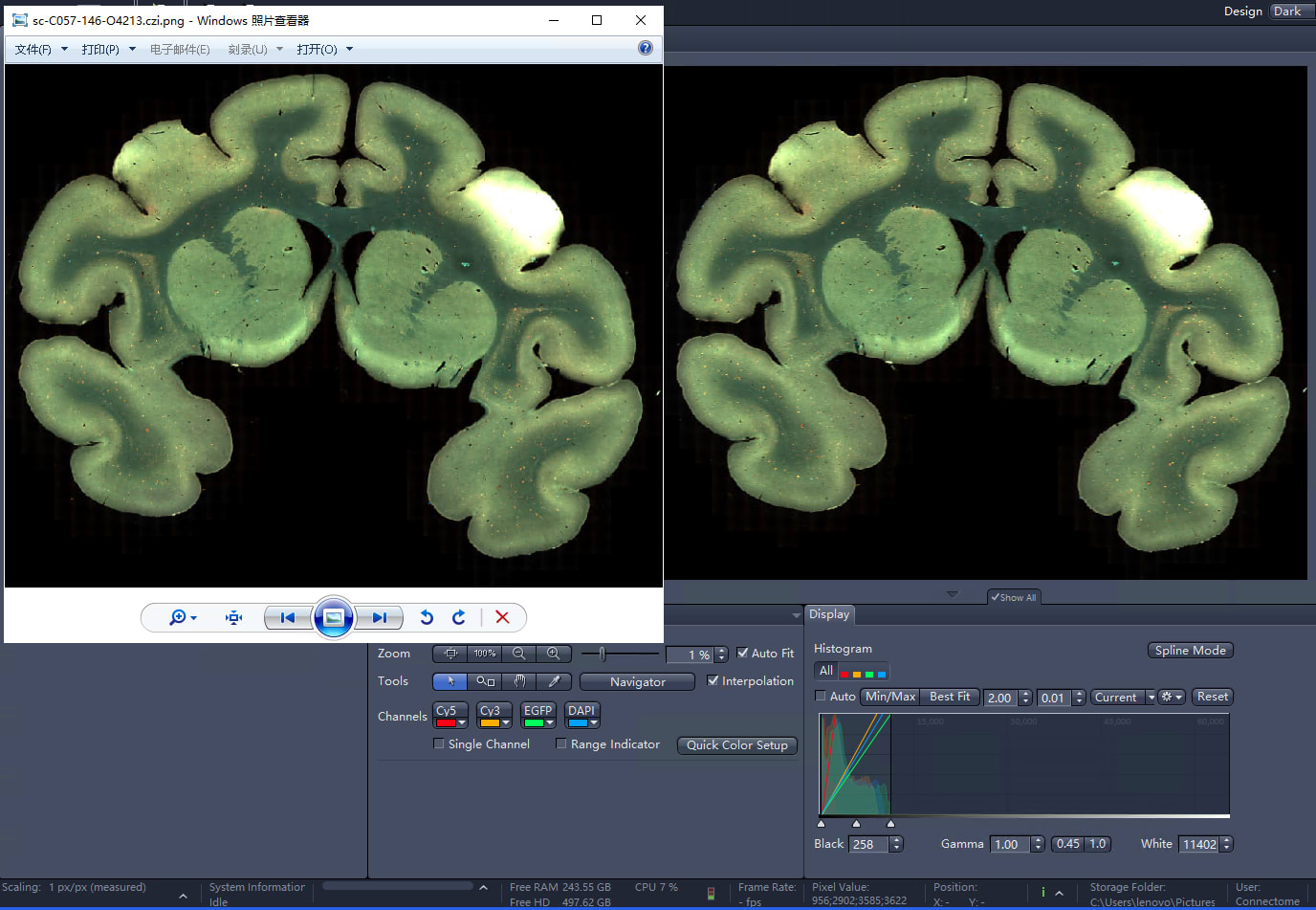Set view to 100% zoom
Image resolution: width=1316 pixels, height=910 pixels.
tap(484, 654)
